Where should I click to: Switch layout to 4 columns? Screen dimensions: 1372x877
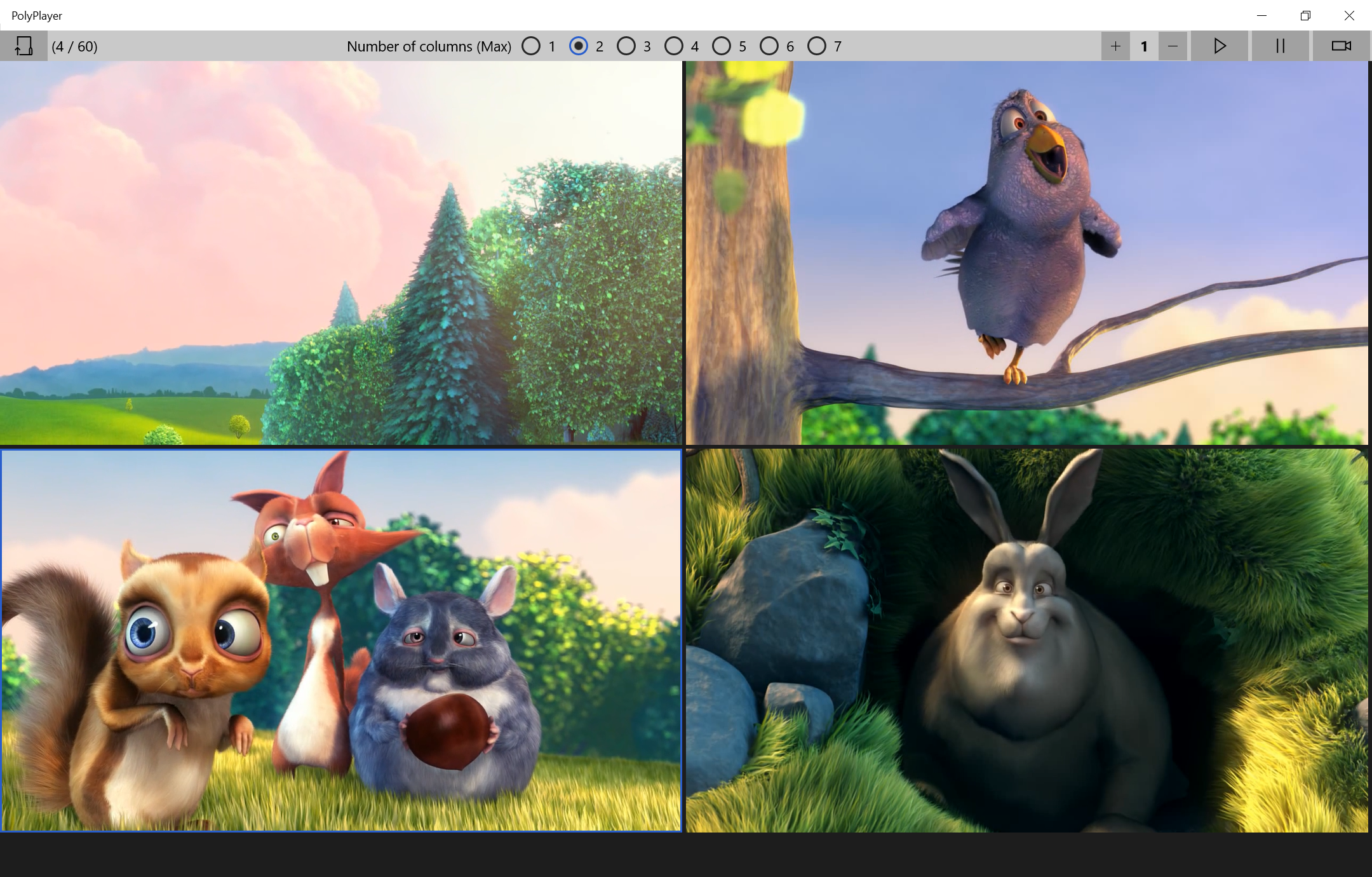pyautogui.click(x=674, y=46)
